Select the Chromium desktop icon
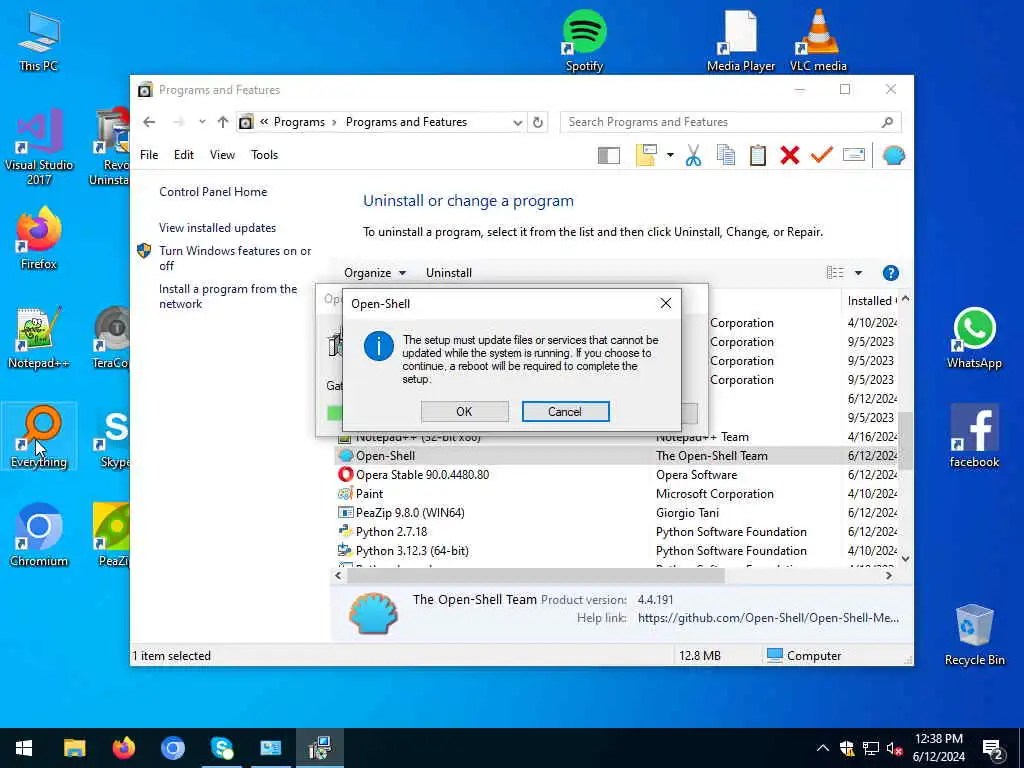 (39, 536)
